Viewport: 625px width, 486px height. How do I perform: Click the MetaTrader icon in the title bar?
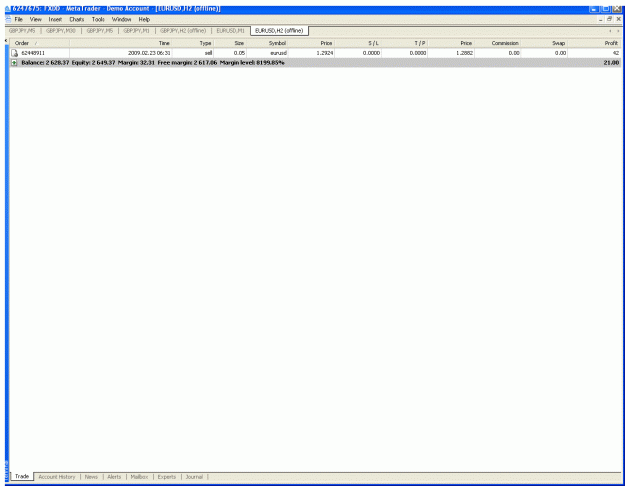(x=8, y=9)
